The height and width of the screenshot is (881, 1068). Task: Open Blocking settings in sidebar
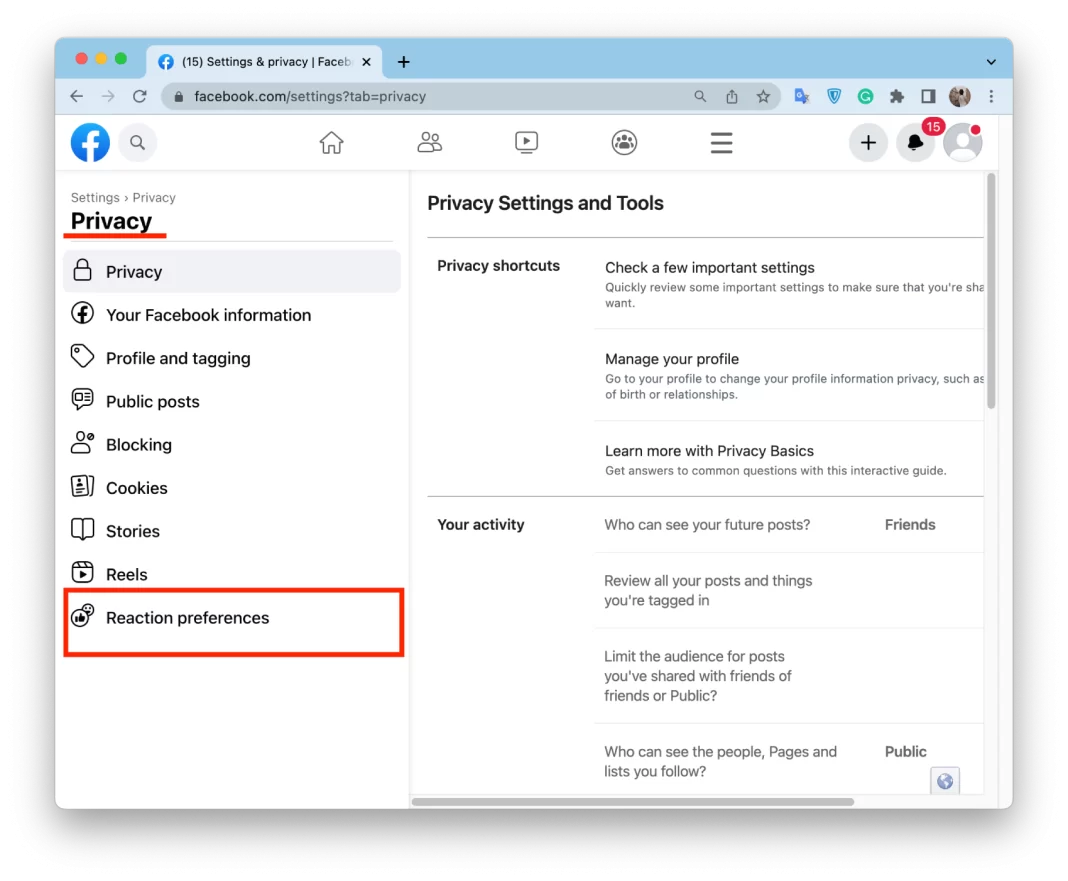(x=139, y=445)
